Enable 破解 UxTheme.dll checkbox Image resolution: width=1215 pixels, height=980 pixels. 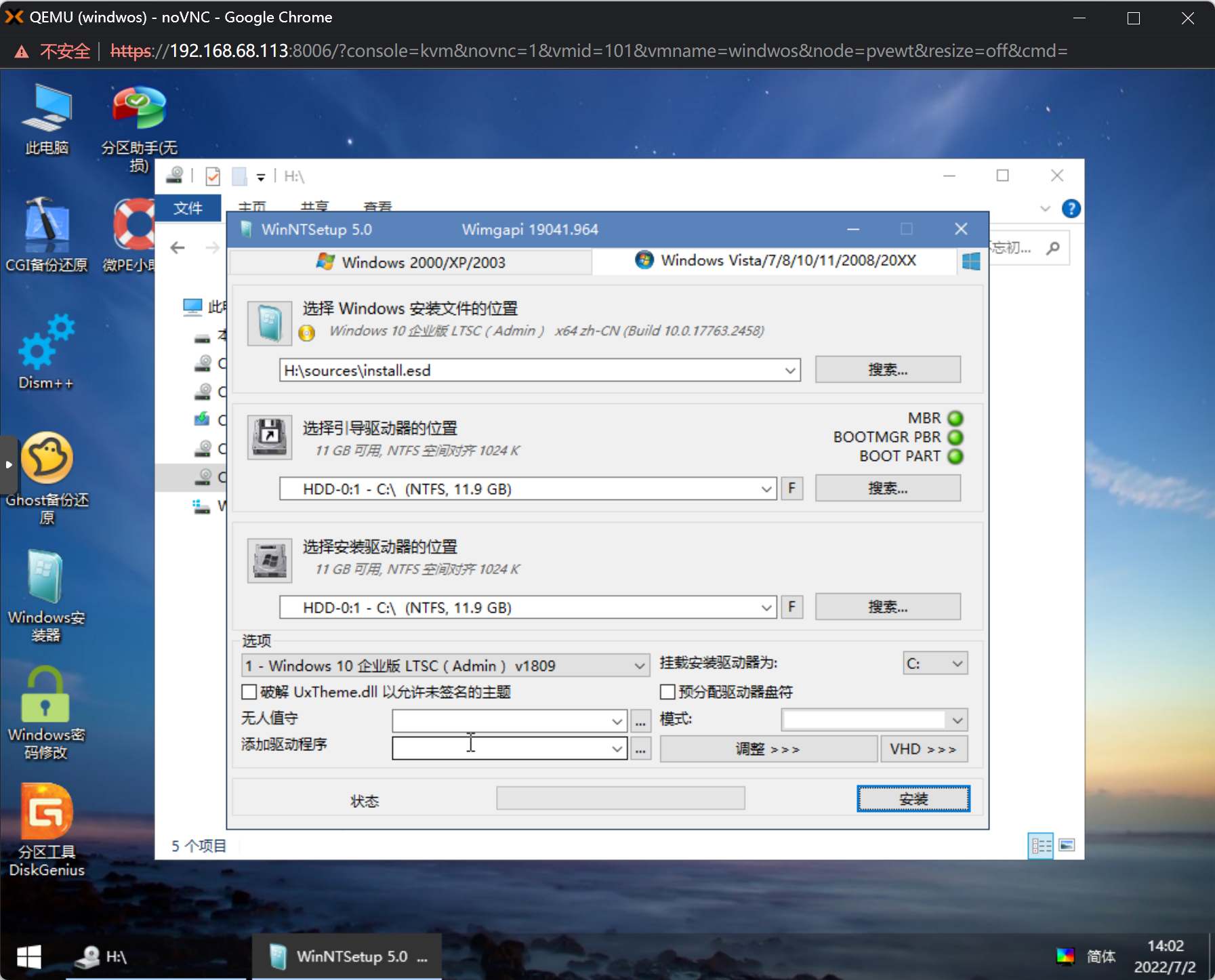249,692
